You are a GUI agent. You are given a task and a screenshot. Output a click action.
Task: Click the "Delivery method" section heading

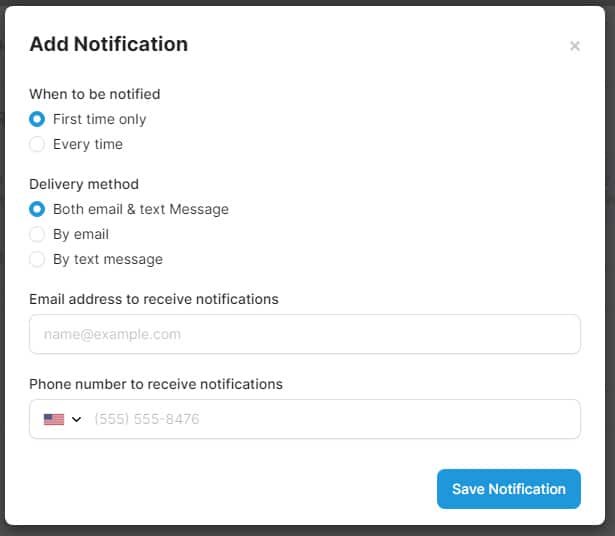(84, 184)
